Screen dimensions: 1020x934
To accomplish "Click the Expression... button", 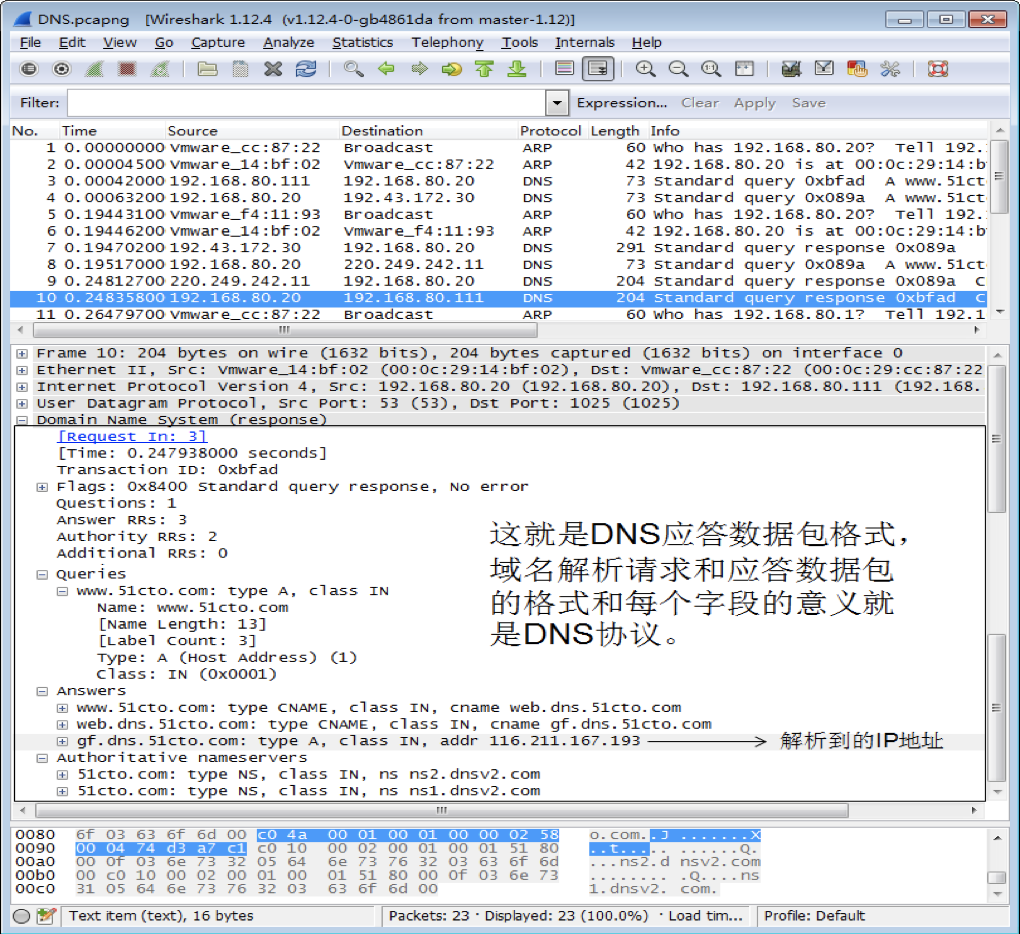I will click(x=621, y=103).
